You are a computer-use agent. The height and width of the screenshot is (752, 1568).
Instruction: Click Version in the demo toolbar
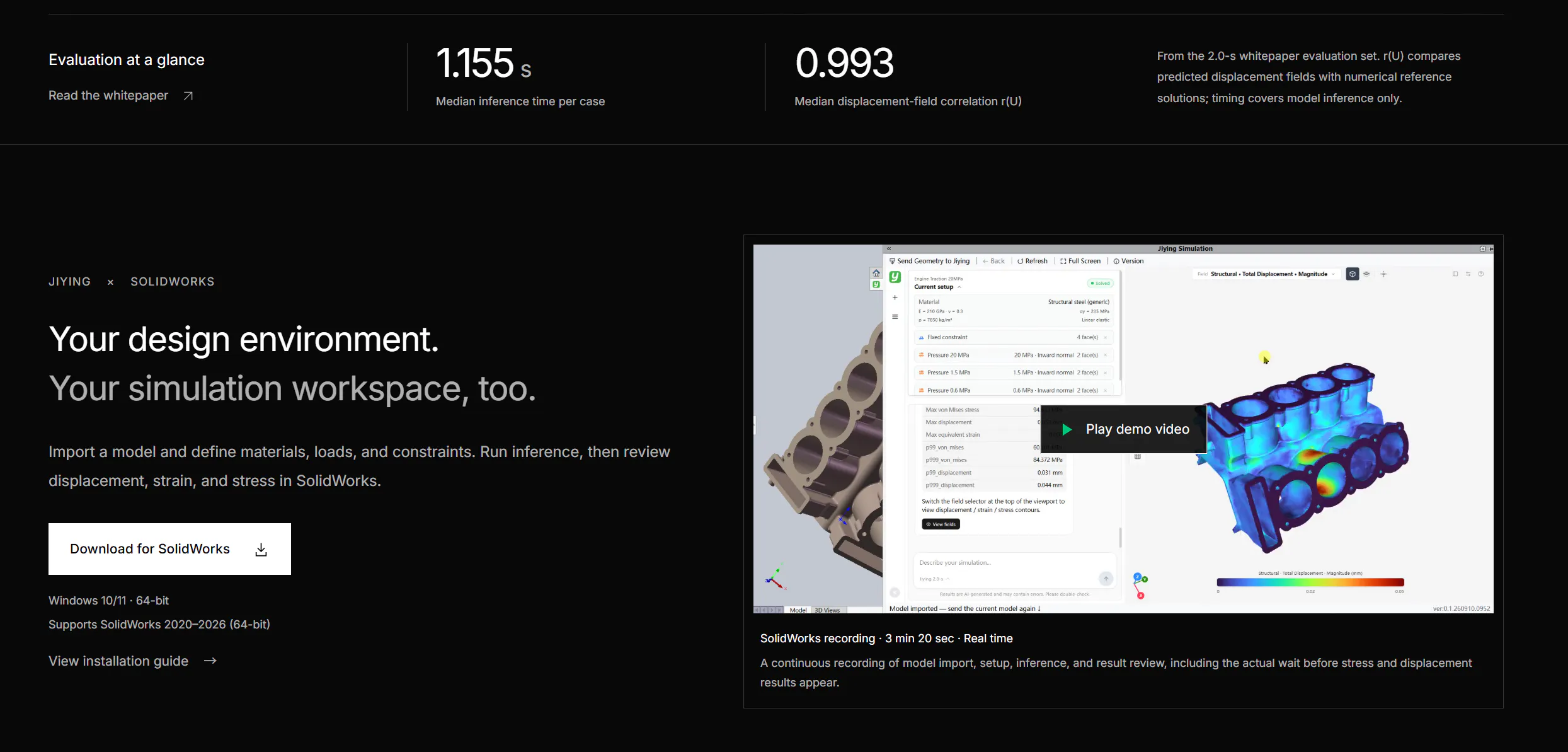pyautogui.click(x=1128, y=261)
